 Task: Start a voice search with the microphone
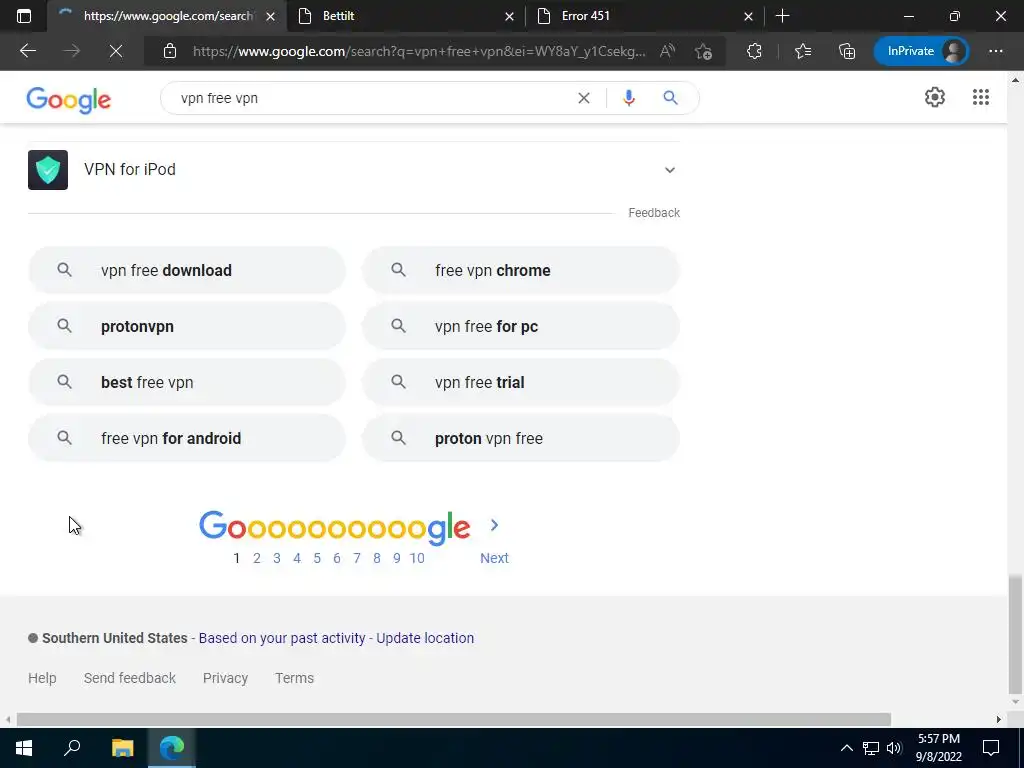coord(629,98)
